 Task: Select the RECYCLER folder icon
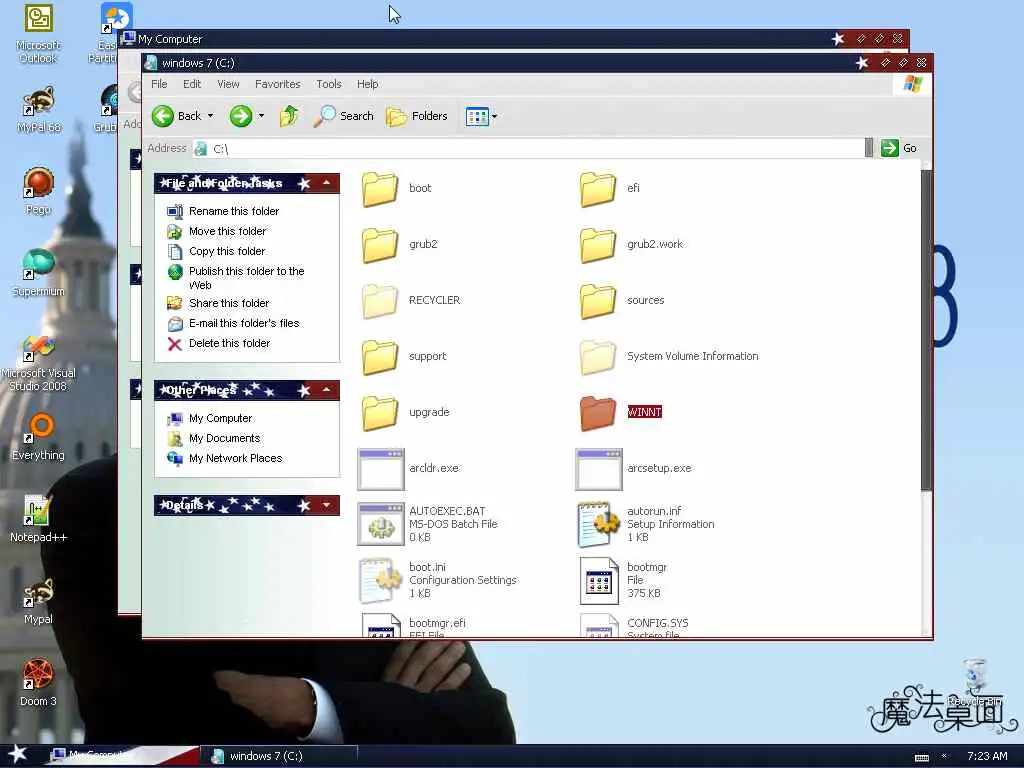(x=380, y=301)
